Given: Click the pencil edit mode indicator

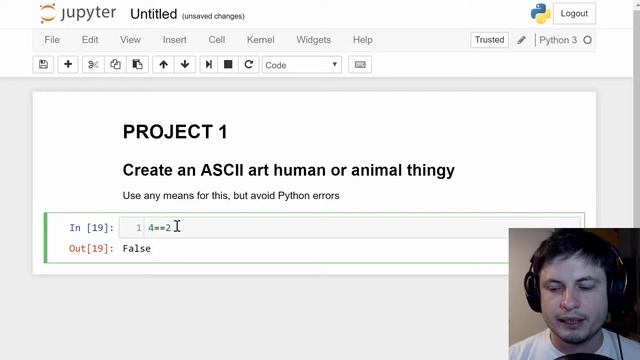Looking at the screenshot, I should pyautogui.click(x=521, y=40).
